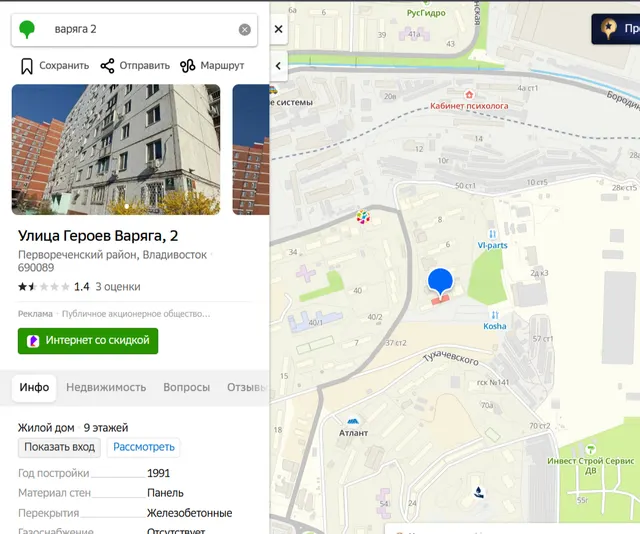Click the РусГидро map label
This screenshot has height=534, width=640.
(x=426, y=13)
